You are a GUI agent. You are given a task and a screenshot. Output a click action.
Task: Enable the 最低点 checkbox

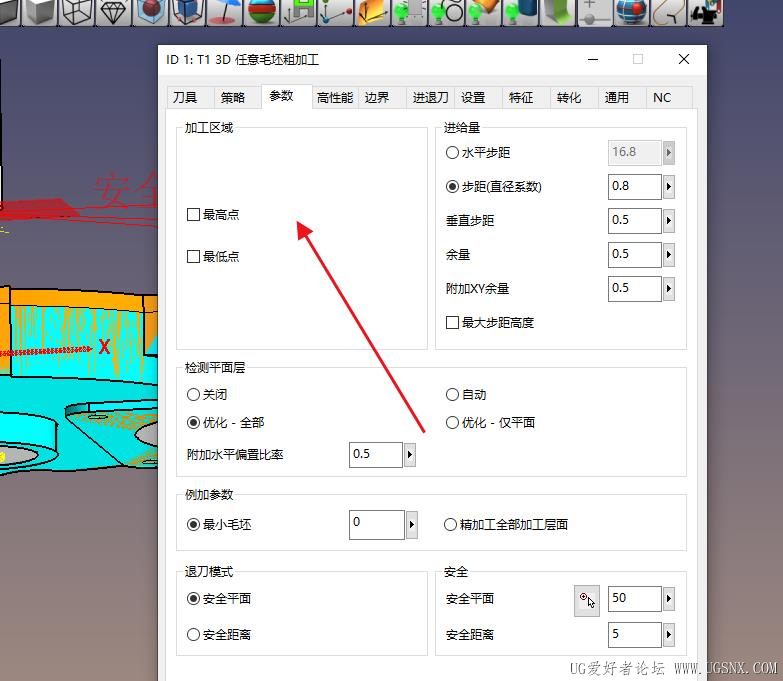193,257
